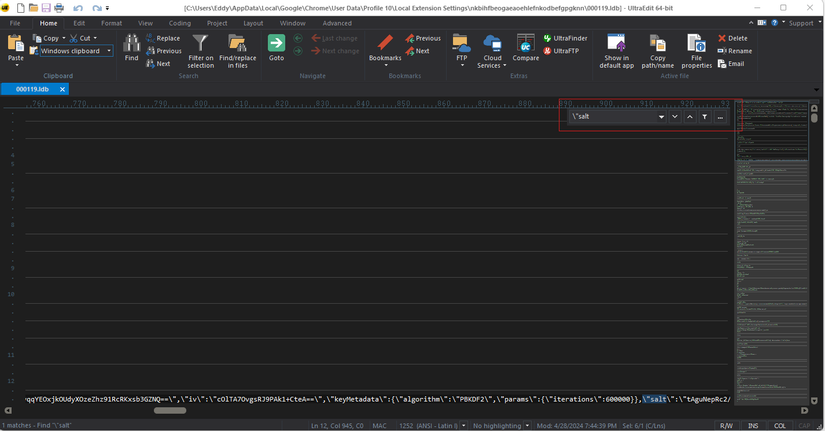Viewport: 825px width, 431px height.
Task: Switch to the Advanced ribbon tab
Action: pyautogui.click(x=337, y=23)
